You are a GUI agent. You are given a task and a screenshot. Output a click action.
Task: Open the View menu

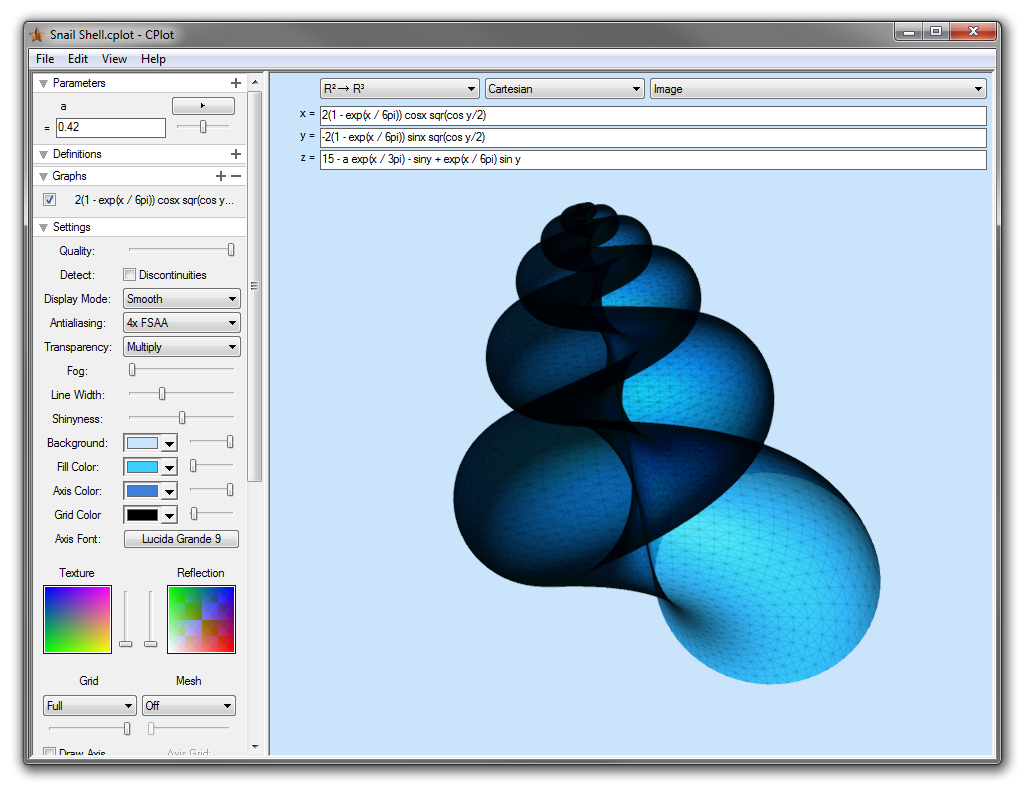(x=114, y=59)
